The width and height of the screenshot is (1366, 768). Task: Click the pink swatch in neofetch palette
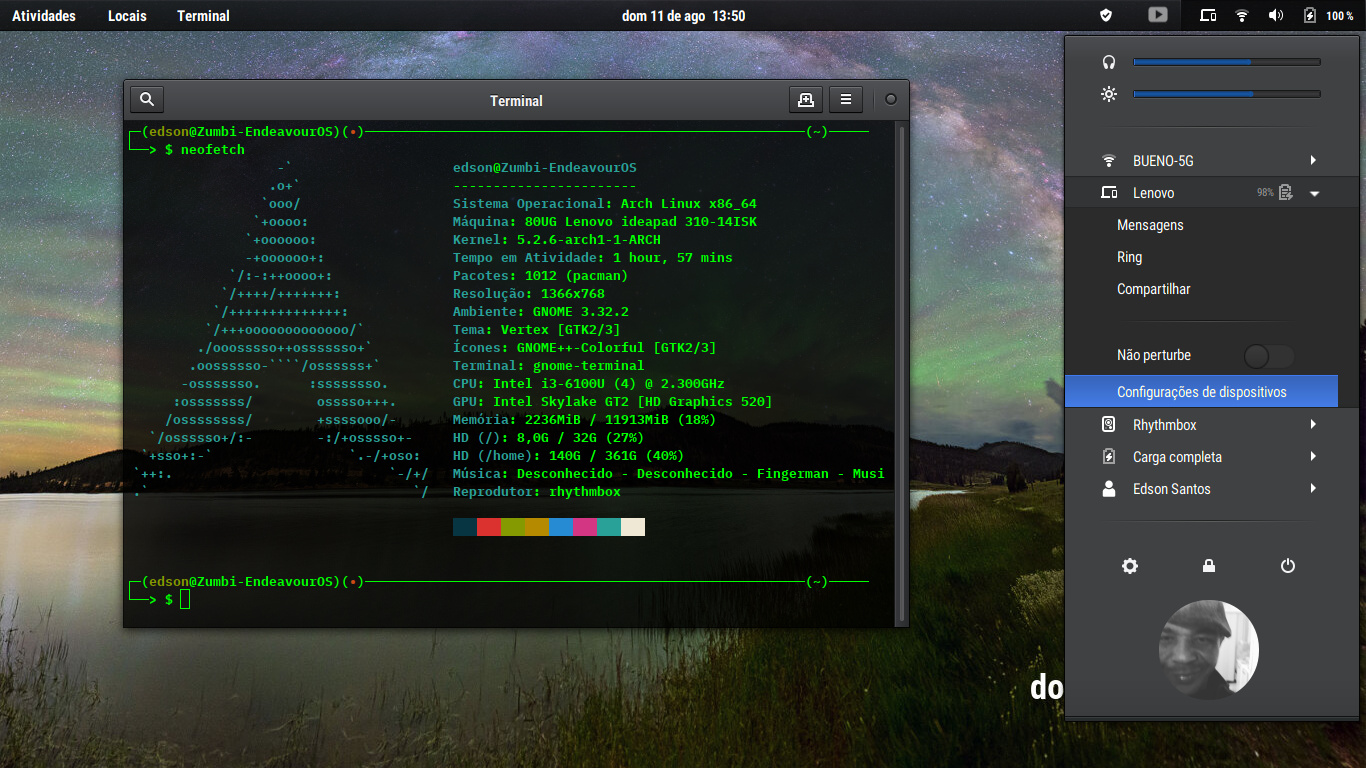point(585,527)
